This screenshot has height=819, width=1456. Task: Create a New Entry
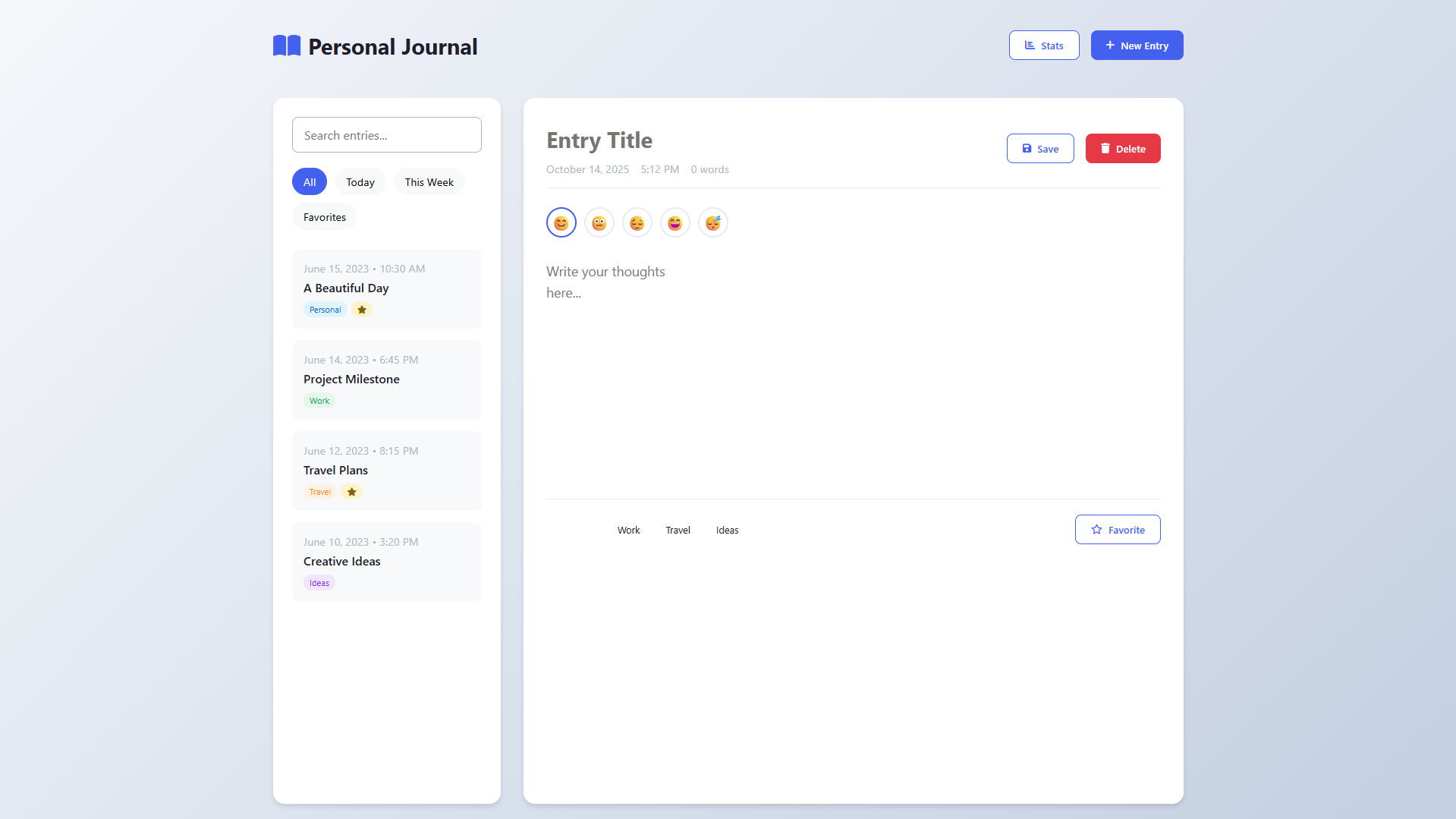1137,46
